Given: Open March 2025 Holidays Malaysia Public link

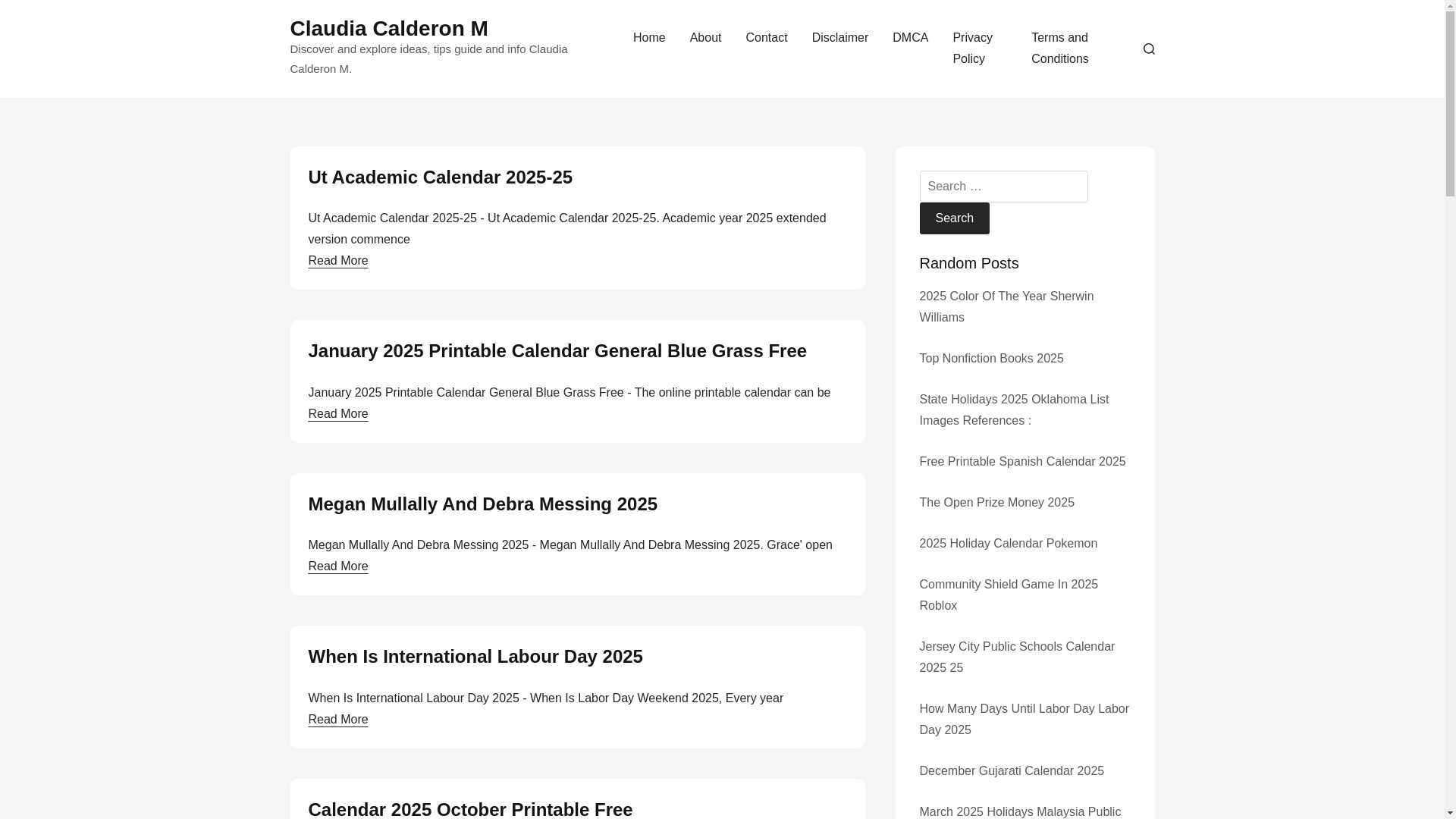Looking at the screenshot, I should click(x=1019, y=811).
